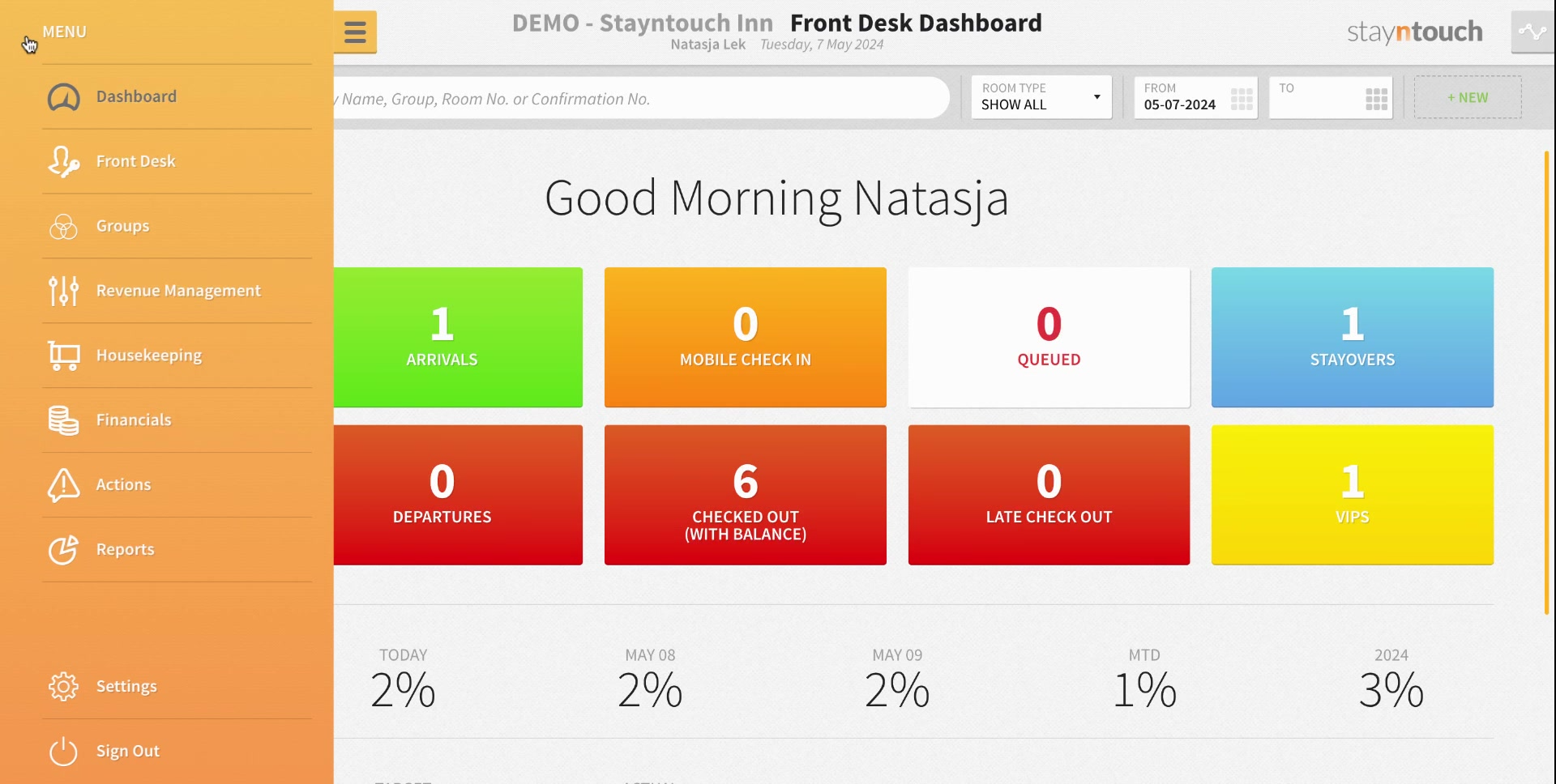The image size is (1556, 784).
Task: Click the empty TO date field
Action: tap(1331, 97)
